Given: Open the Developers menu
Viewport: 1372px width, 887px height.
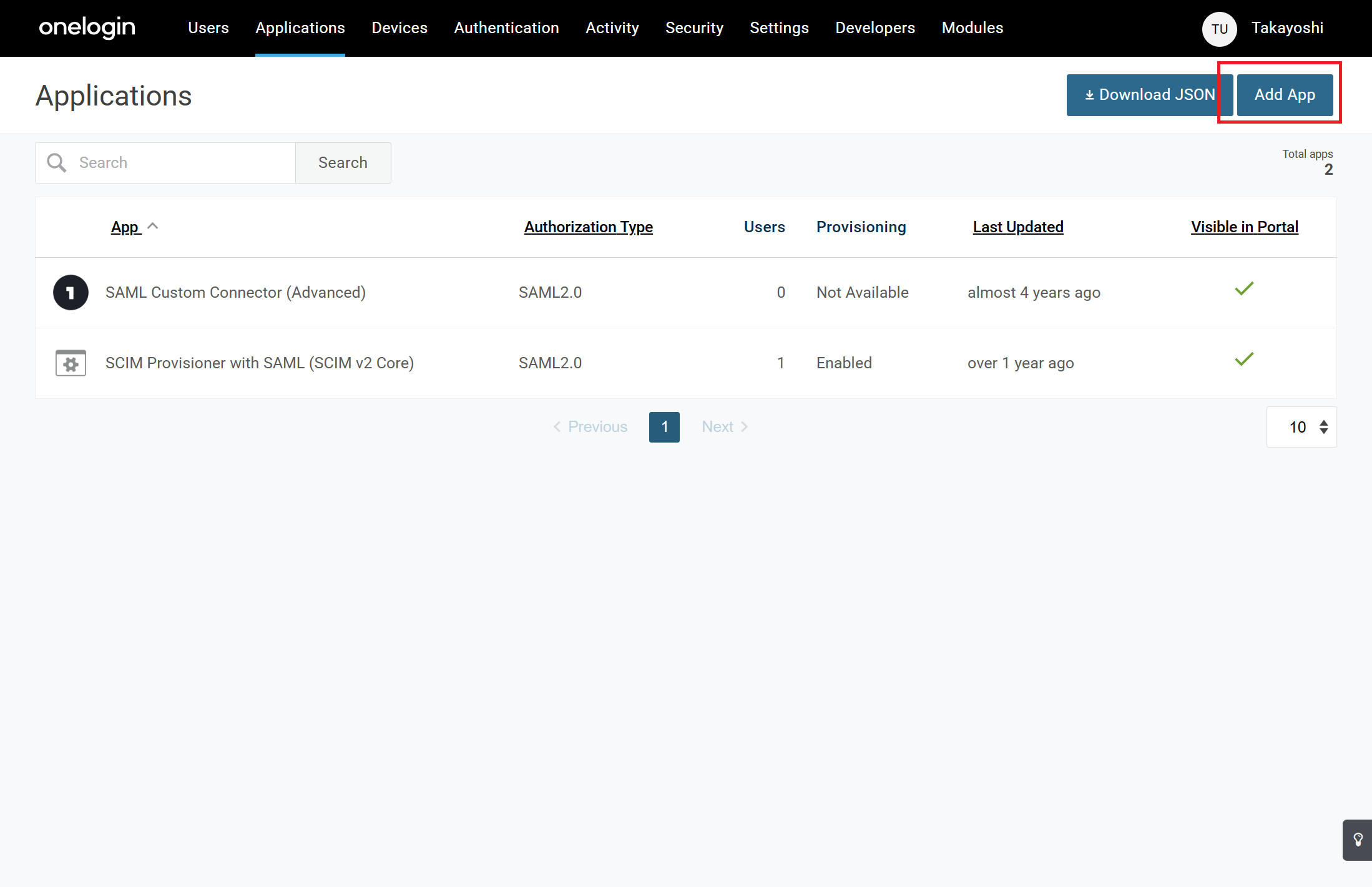Looking at the screenshot, I should (x=875, y=28).
